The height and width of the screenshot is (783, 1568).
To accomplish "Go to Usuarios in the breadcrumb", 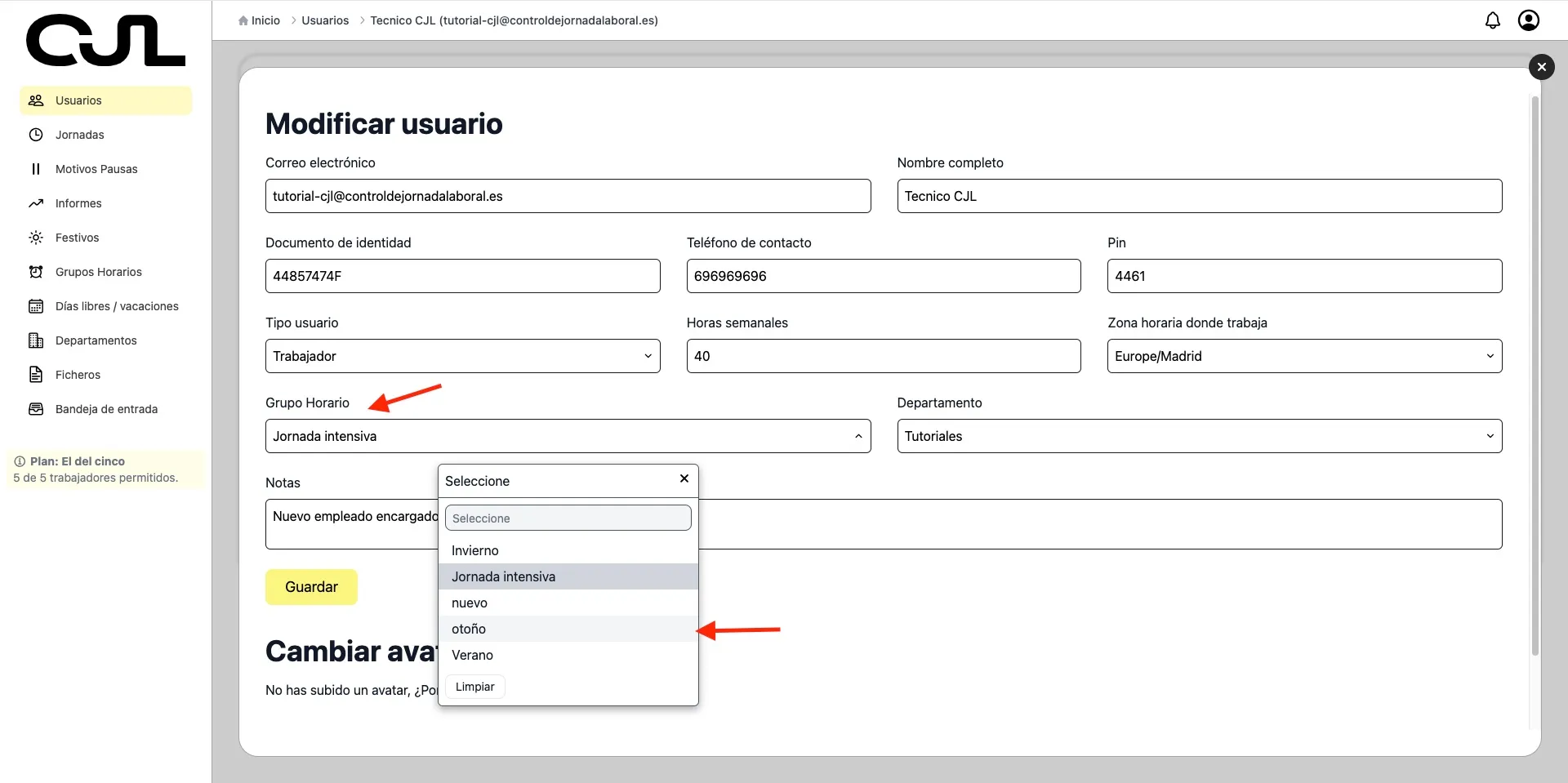I will coord(325,20).
